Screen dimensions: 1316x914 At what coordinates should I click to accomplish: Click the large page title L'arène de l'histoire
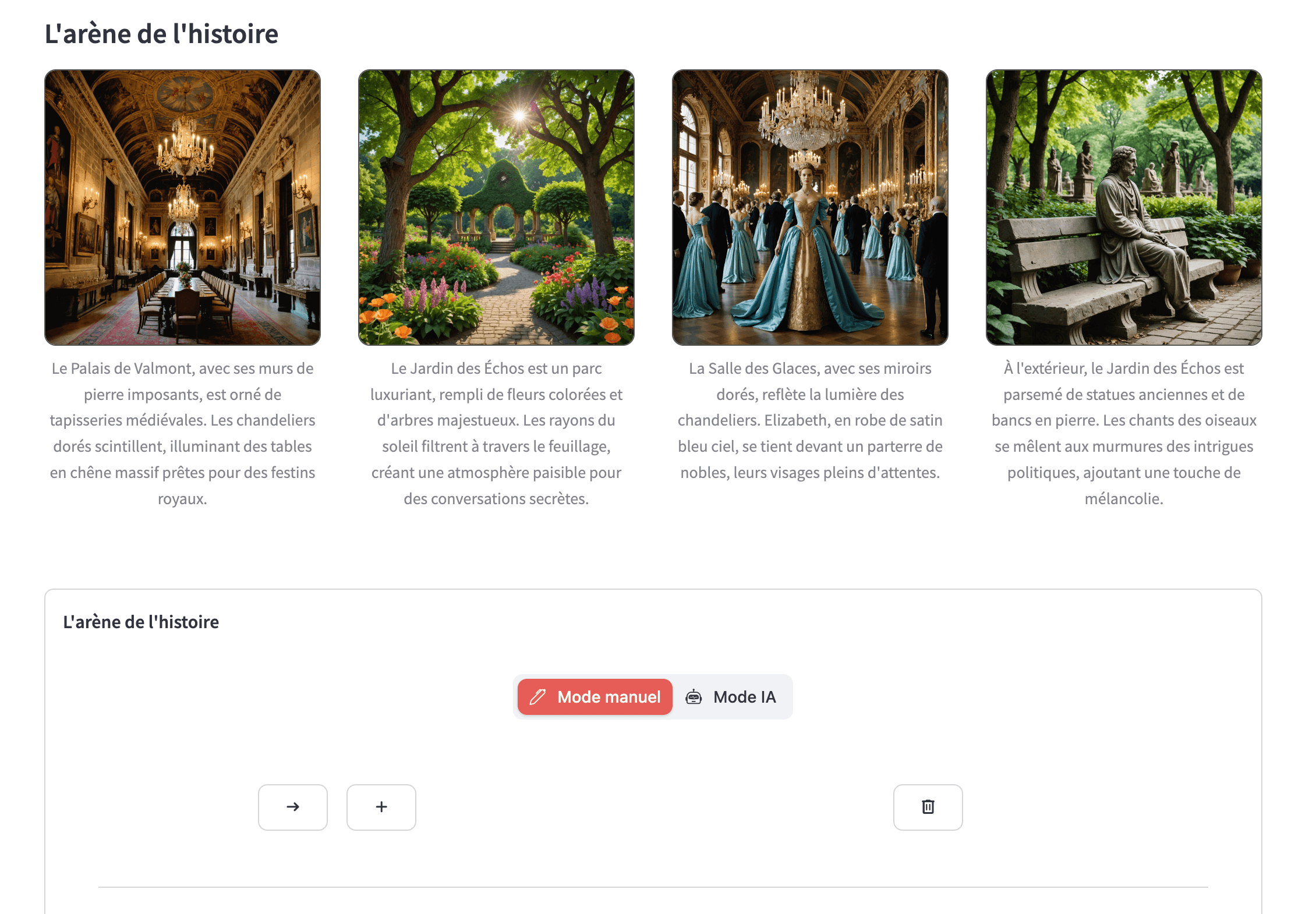click(161, 34)
